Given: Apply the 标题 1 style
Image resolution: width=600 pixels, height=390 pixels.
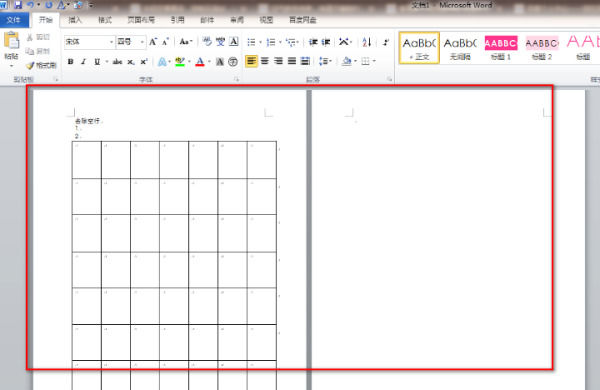Looking at the screenshot, I should point(501,48).
